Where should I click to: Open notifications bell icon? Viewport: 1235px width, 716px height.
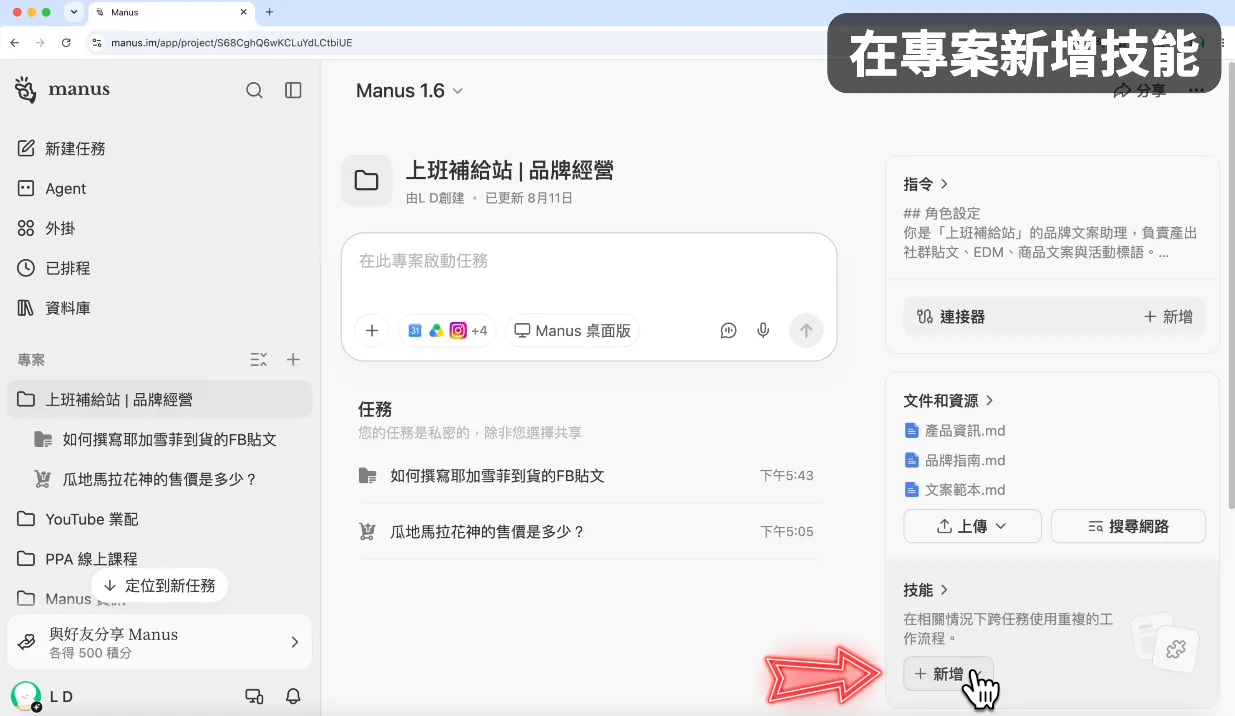click(x=293, y=696)
